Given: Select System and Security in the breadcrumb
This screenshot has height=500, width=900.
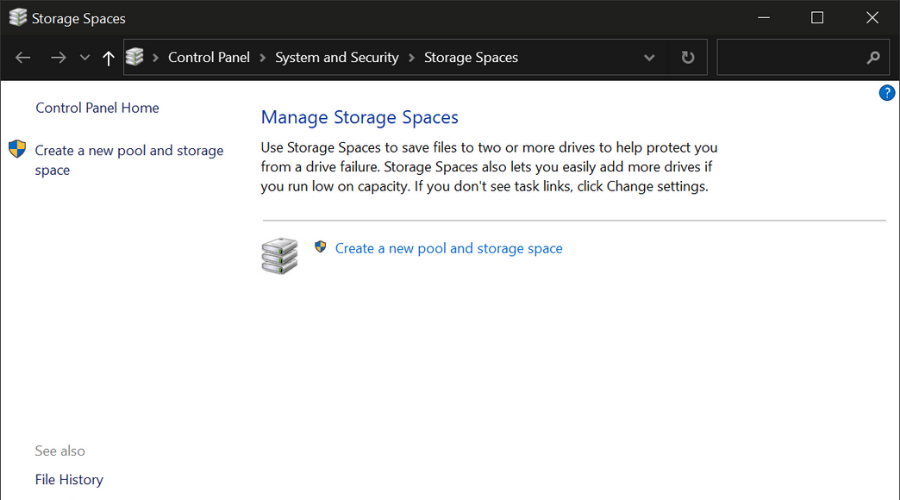Looking at the screenshot, I should coord(337,57).
